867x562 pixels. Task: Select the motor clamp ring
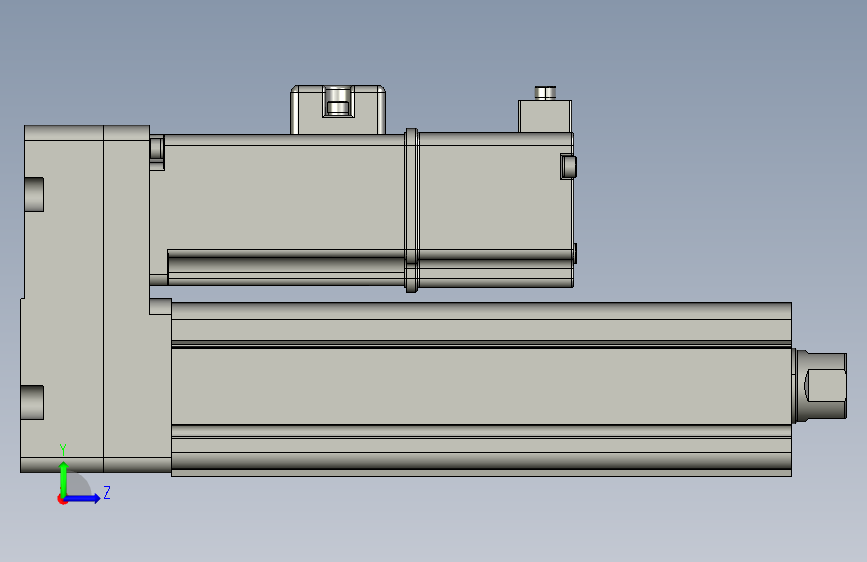click(411, 210)
